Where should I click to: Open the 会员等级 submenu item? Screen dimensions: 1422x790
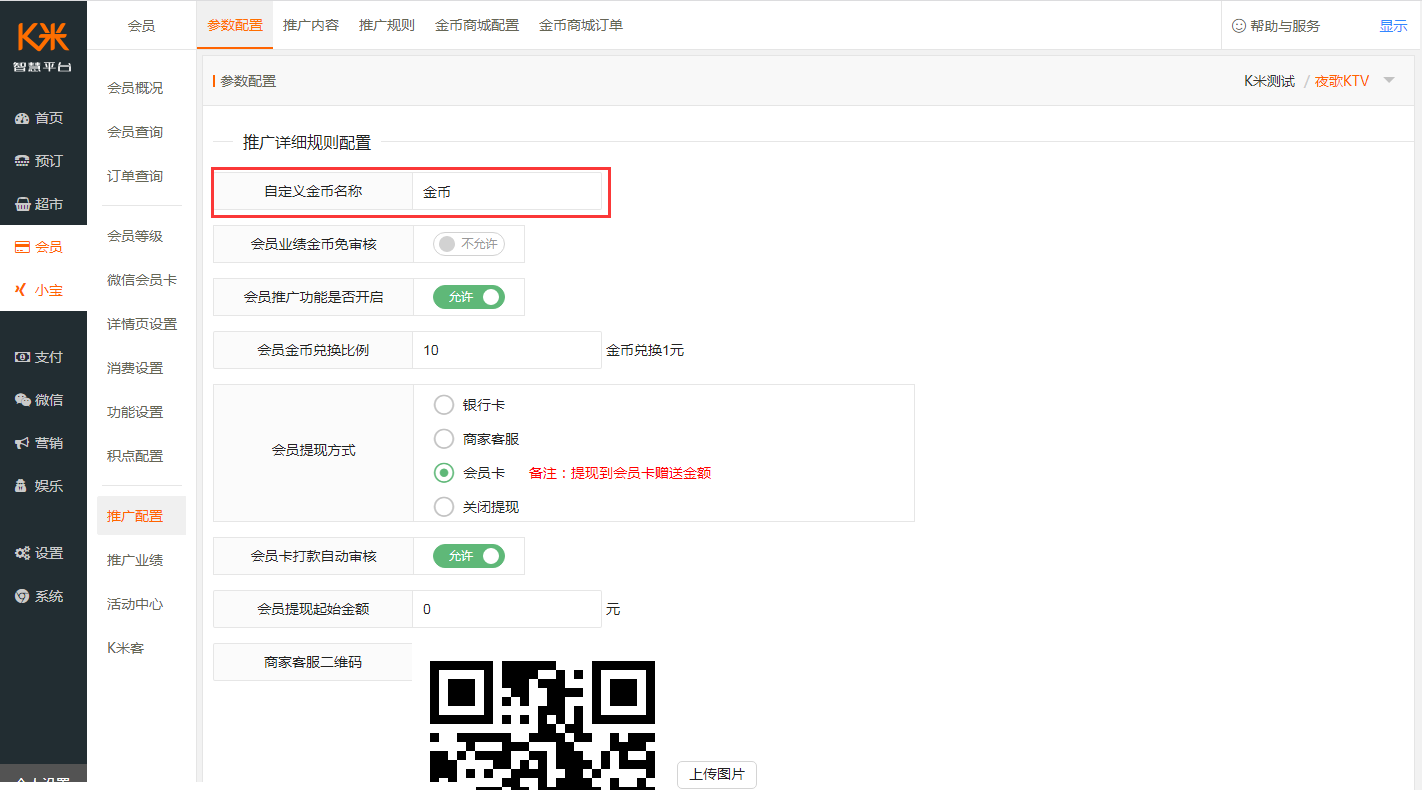click(135, 236)
